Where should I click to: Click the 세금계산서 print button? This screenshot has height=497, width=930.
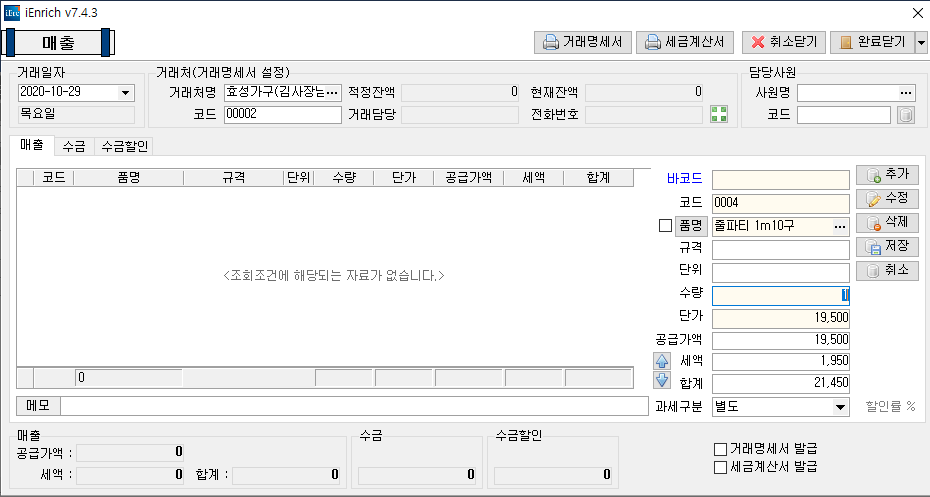pos(686,42)
